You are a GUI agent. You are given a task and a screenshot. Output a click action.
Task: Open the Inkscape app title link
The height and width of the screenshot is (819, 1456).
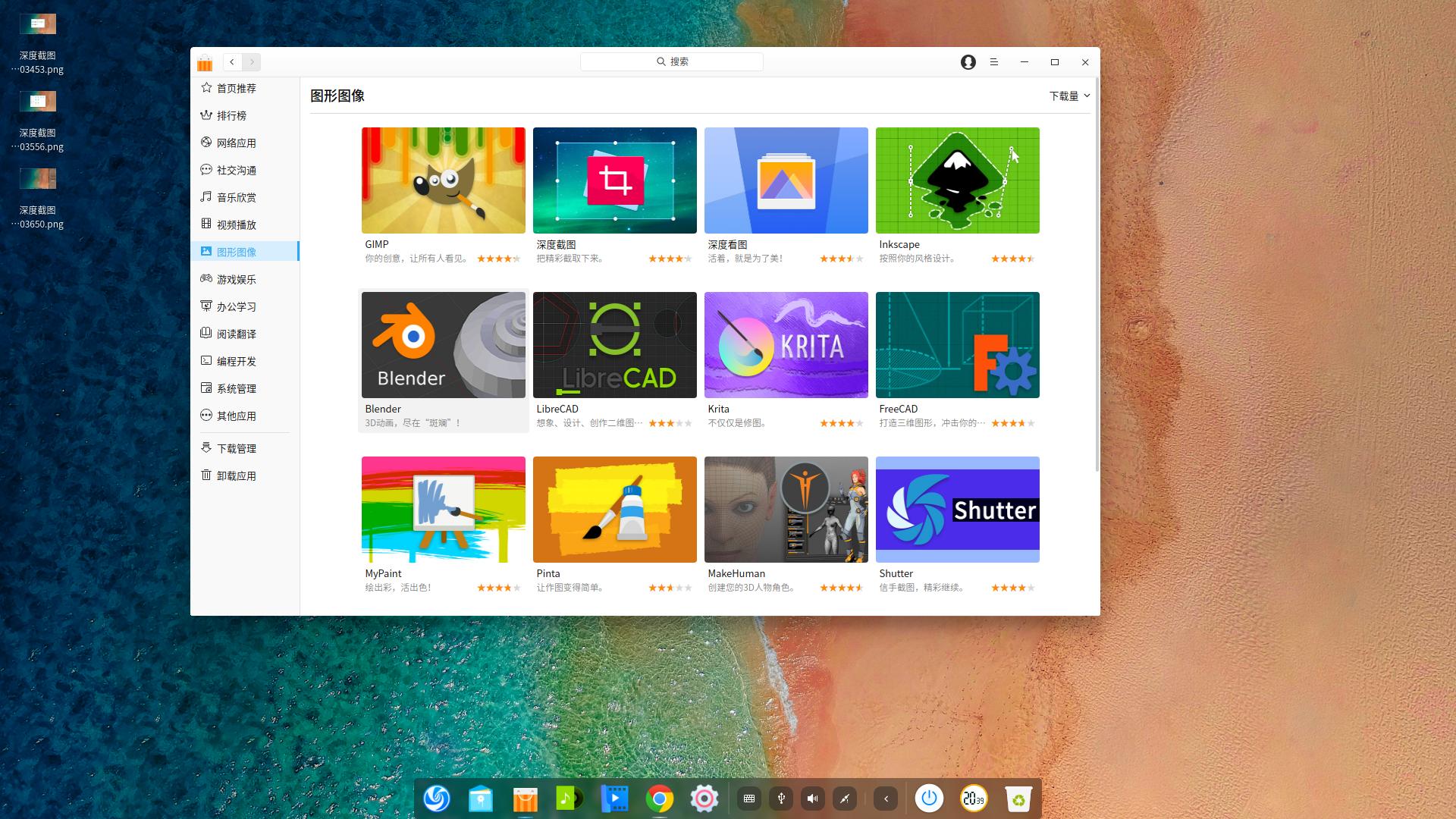tap(899, 244)
